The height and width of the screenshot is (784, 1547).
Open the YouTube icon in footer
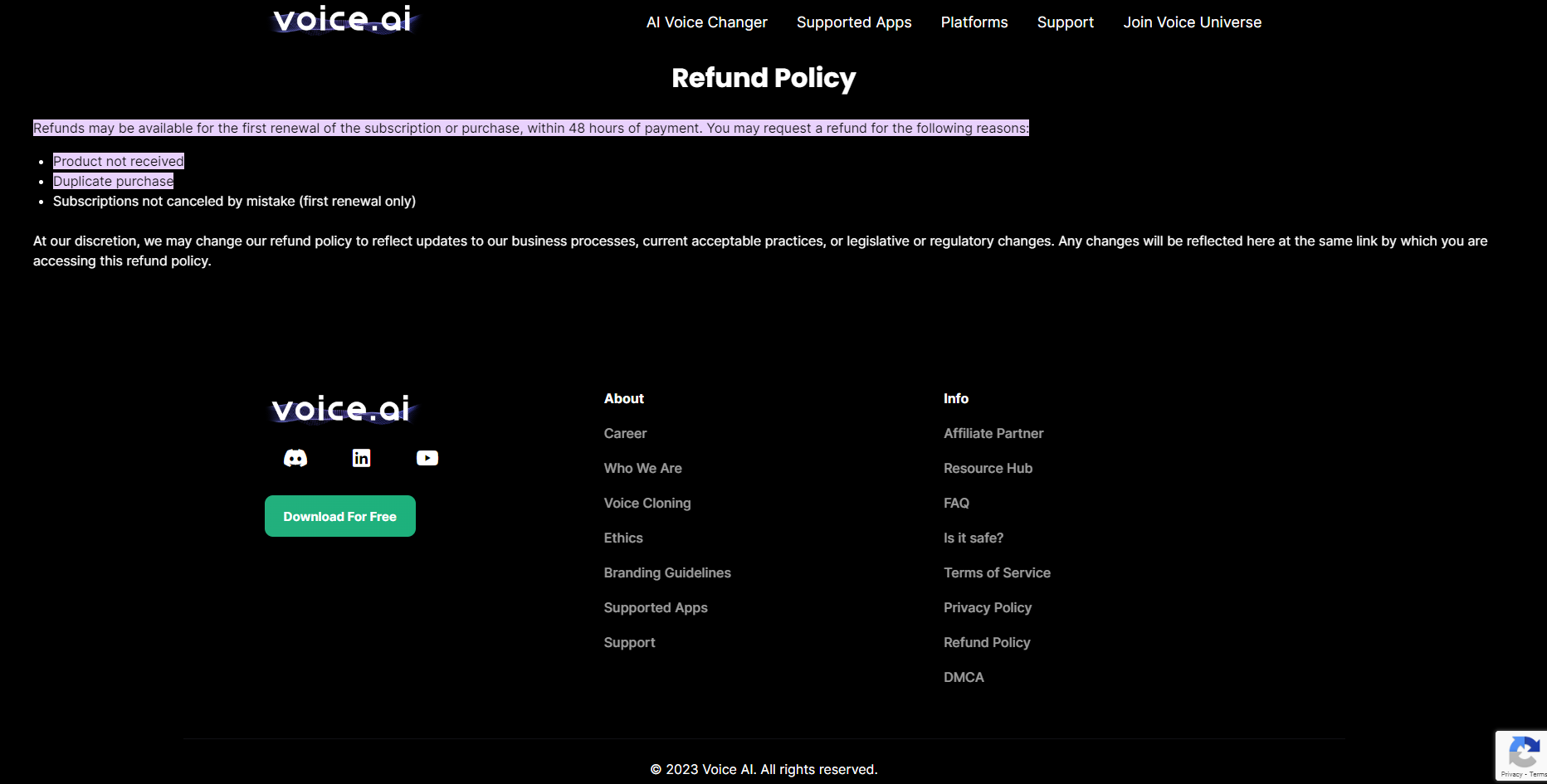click(427, 458)
